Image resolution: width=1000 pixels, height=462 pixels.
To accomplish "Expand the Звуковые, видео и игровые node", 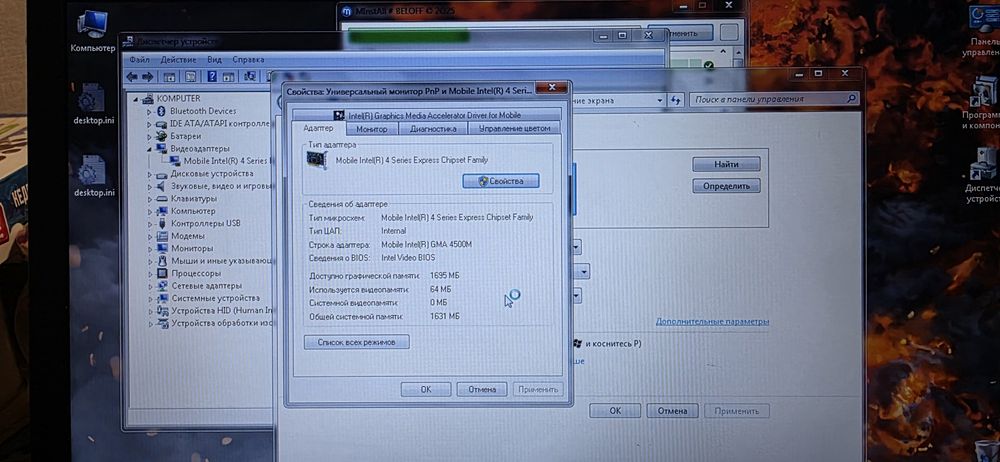I will [149, 186].
